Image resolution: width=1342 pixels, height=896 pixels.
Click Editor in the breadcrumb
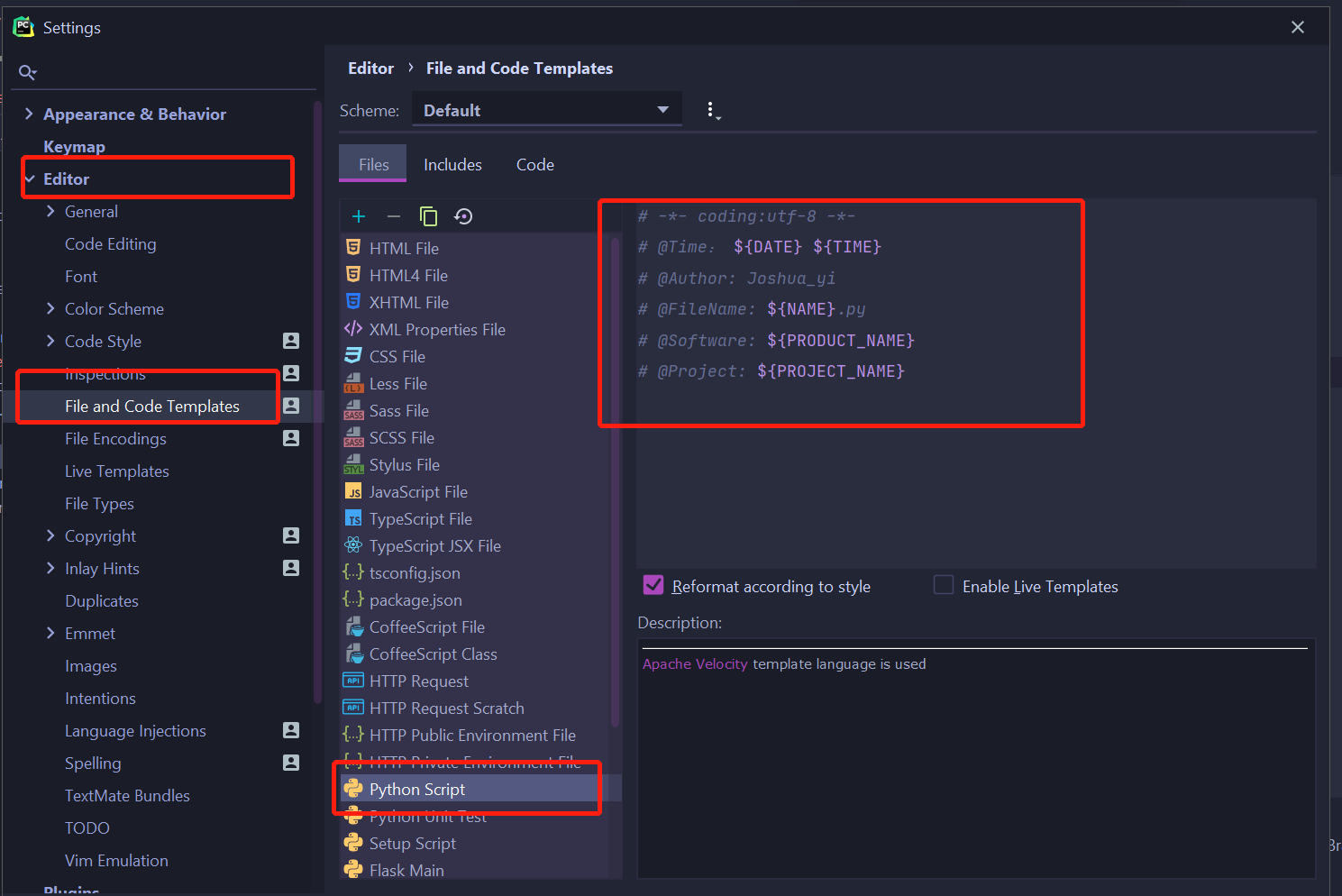coord(370,69)
